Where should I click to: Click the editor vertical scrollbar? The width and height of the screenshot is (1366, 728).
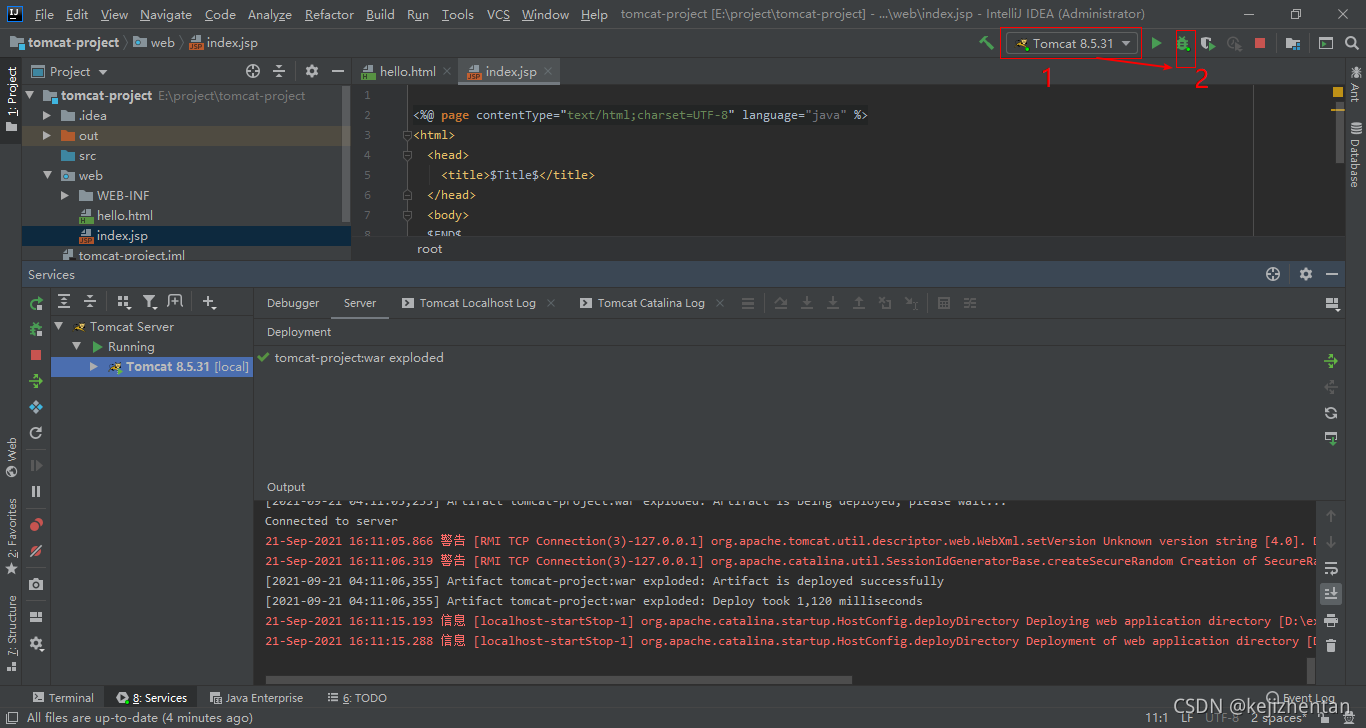tap(1339, 133)
